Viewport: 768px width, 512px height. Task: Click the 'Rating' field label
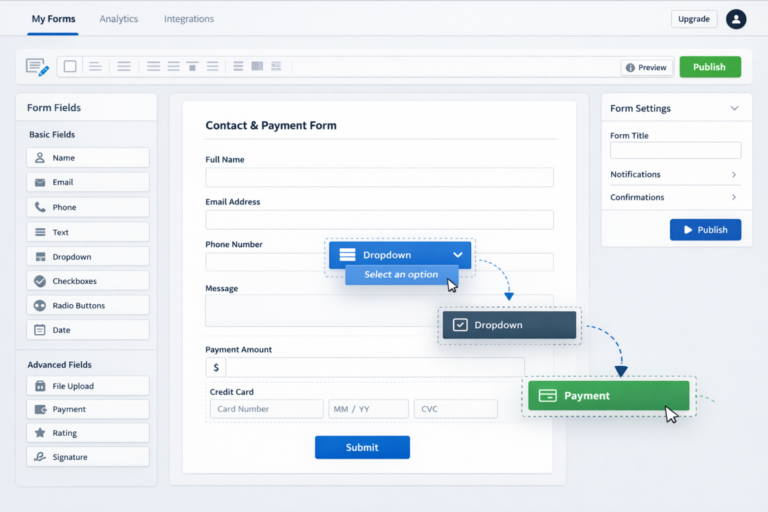(64, 433)
